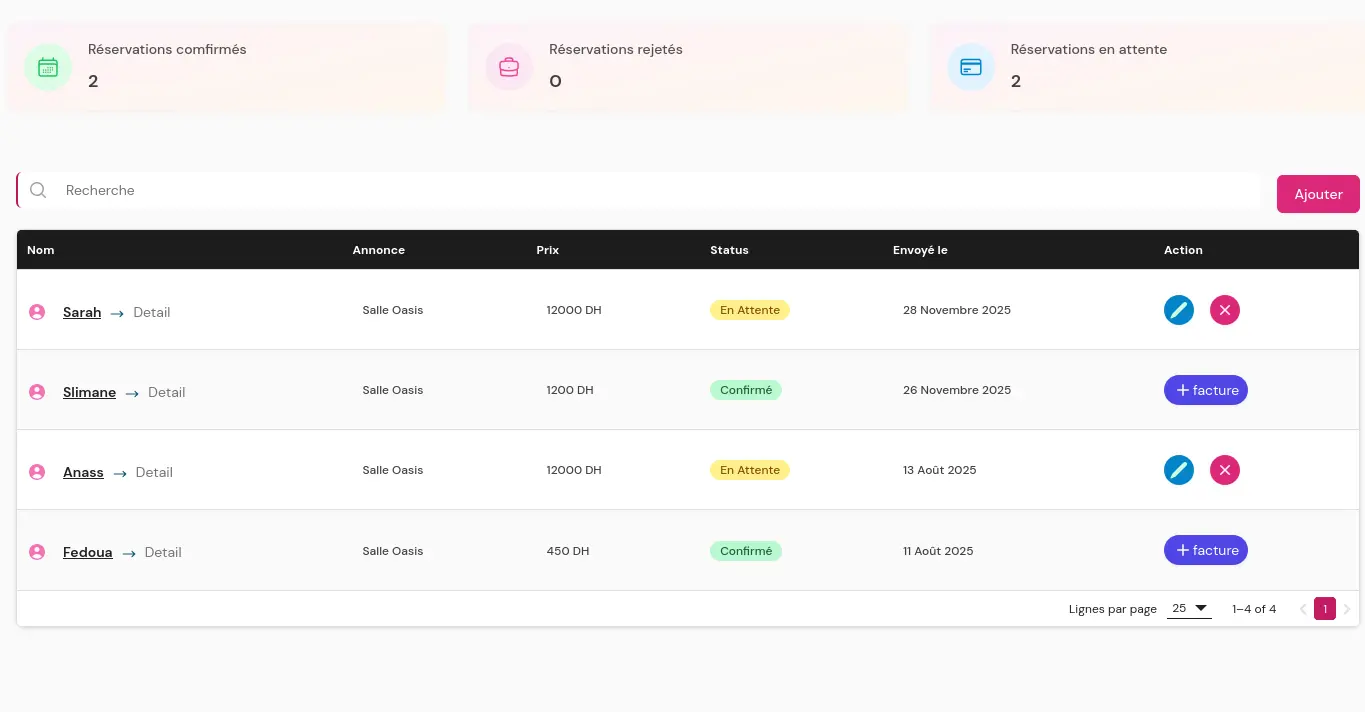Click Salle Oasis in Sarah's row
The image size is (1365, 712).
click(393, 310)
